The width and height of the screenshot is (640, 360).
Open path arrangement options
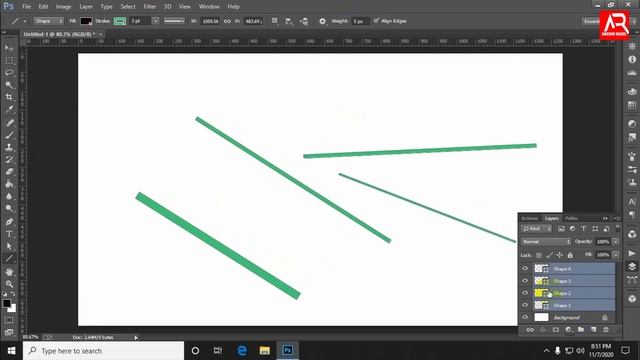304,21
